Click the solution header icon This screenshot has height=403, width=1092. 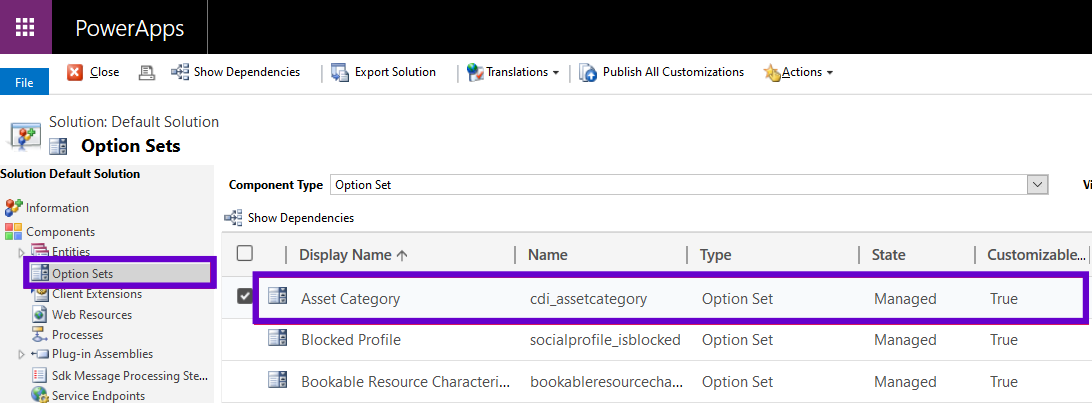(24, 134)
